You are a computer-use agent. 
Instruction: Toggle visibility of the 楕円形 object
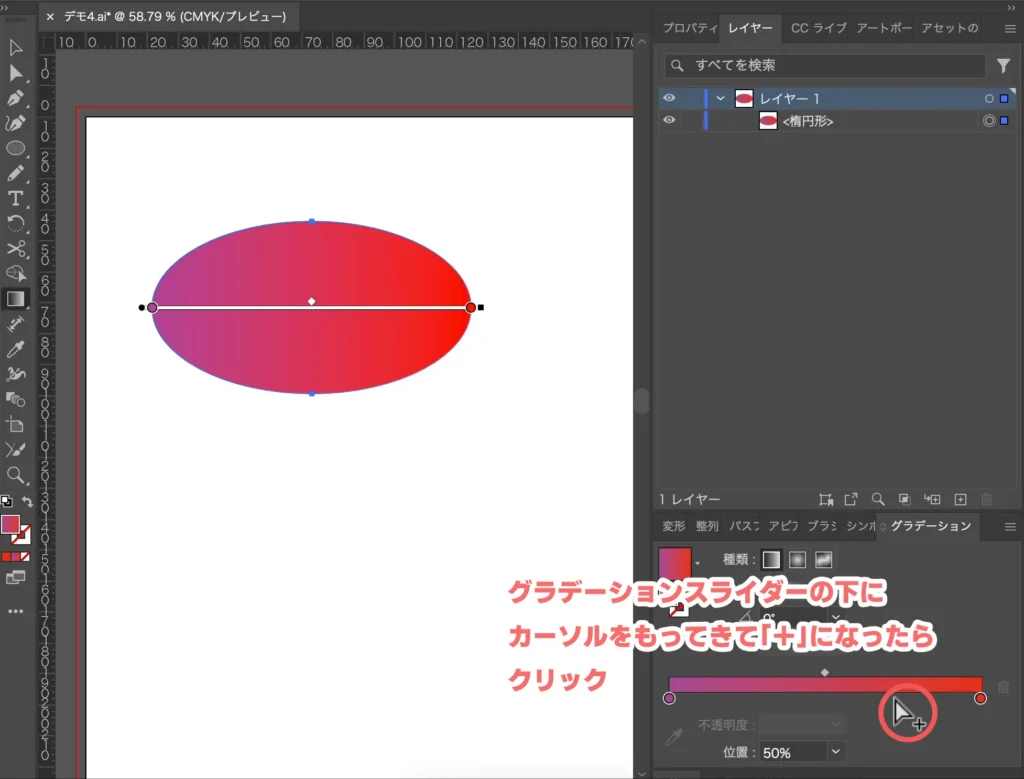pyautogui.click(x=670, y=121)
